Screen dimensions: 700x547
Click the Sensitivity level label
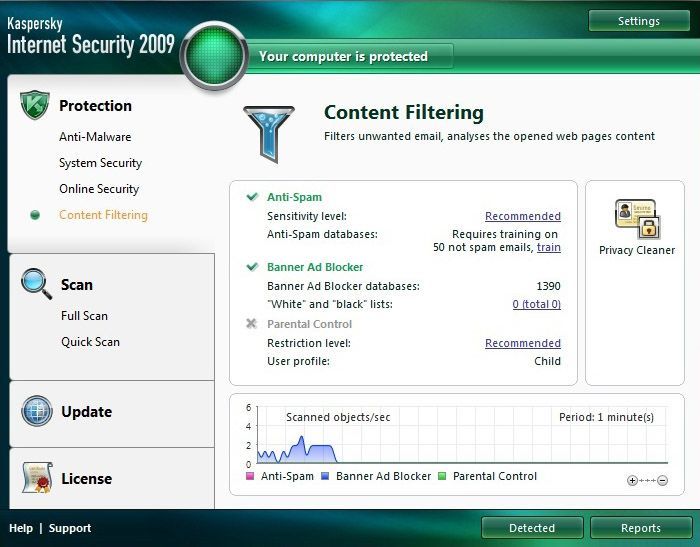pyautogui.click(x=307, y=216)
